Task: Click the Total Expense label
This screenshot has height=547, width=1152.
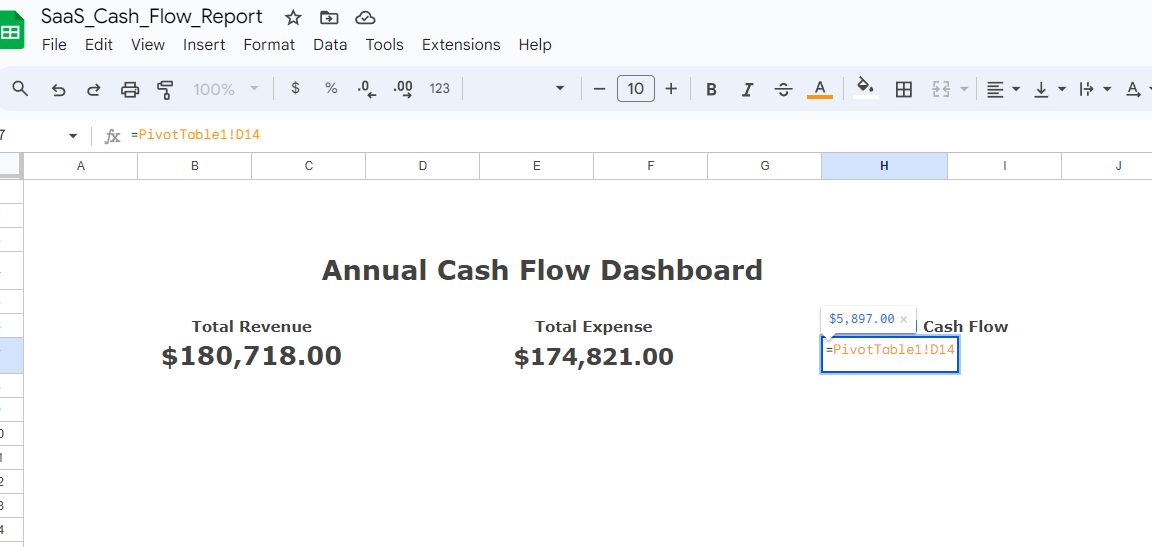Action: 594,327
